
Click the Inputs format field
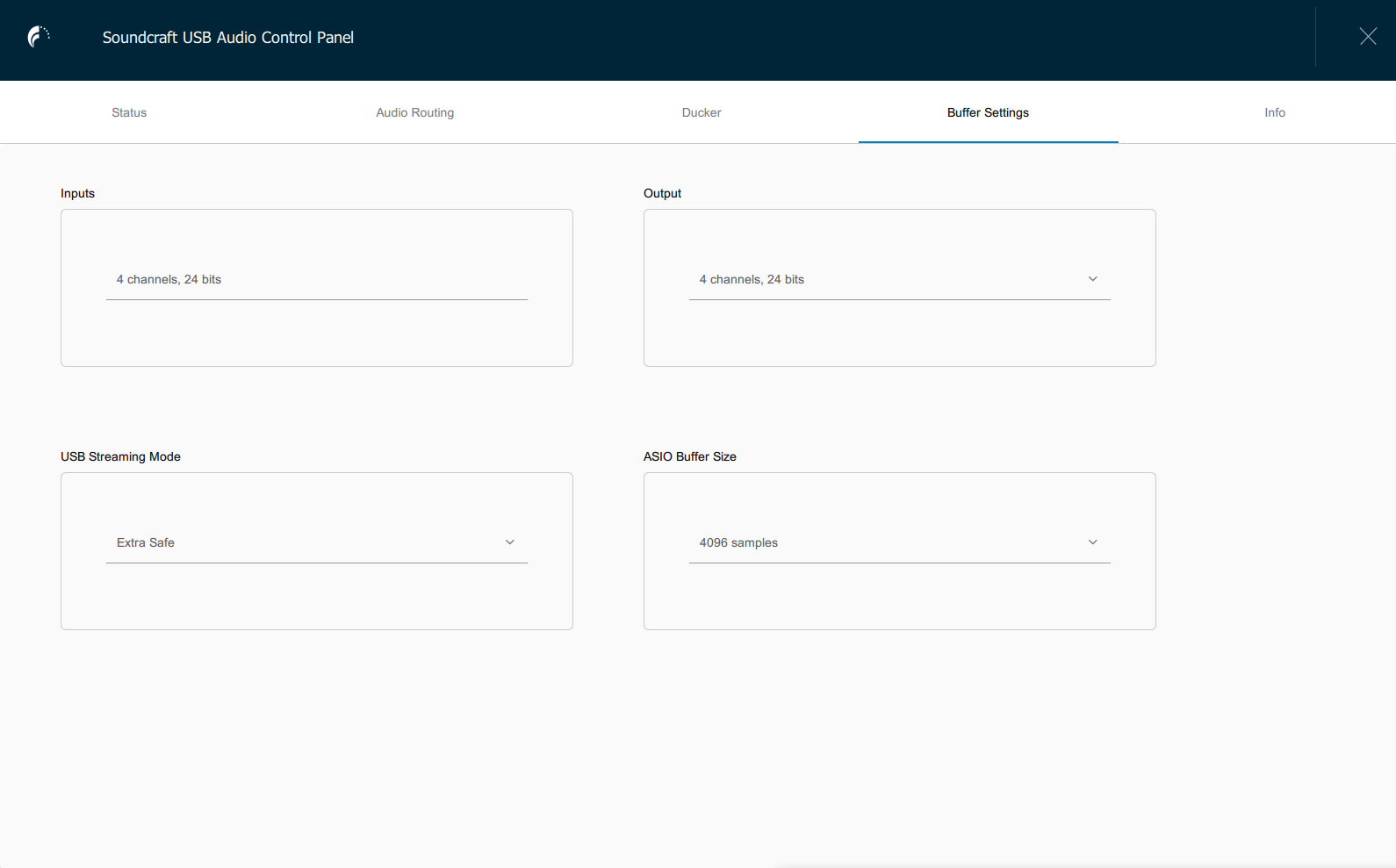pyautogui.click(x=317, y=279)
